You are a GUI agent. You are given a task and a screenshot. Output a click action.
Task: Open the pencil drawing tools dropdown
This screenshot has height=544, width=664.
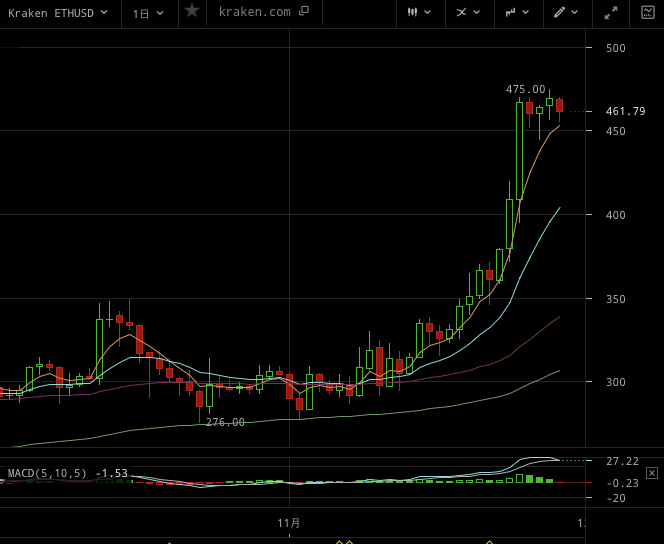point(566,12)
